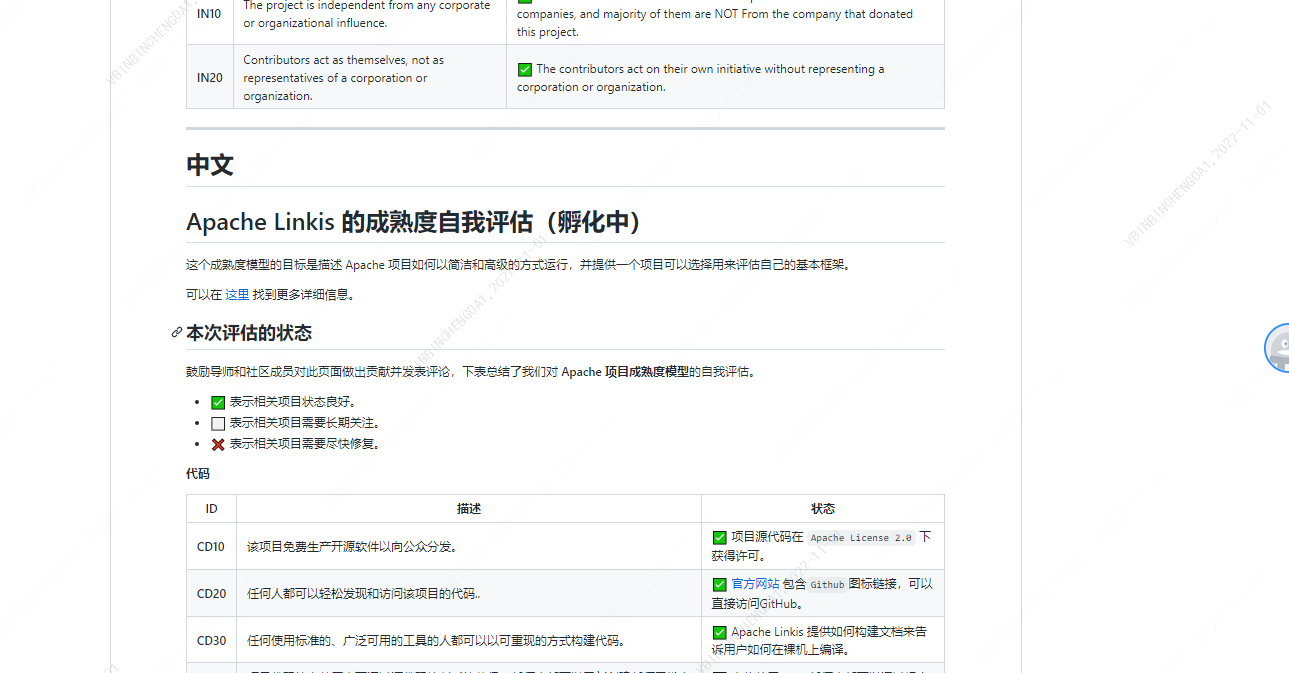Click the legend text 表示相关项目需要尽快修复
This screenshot has width=1289, height=673.
[x=305, y=444]
